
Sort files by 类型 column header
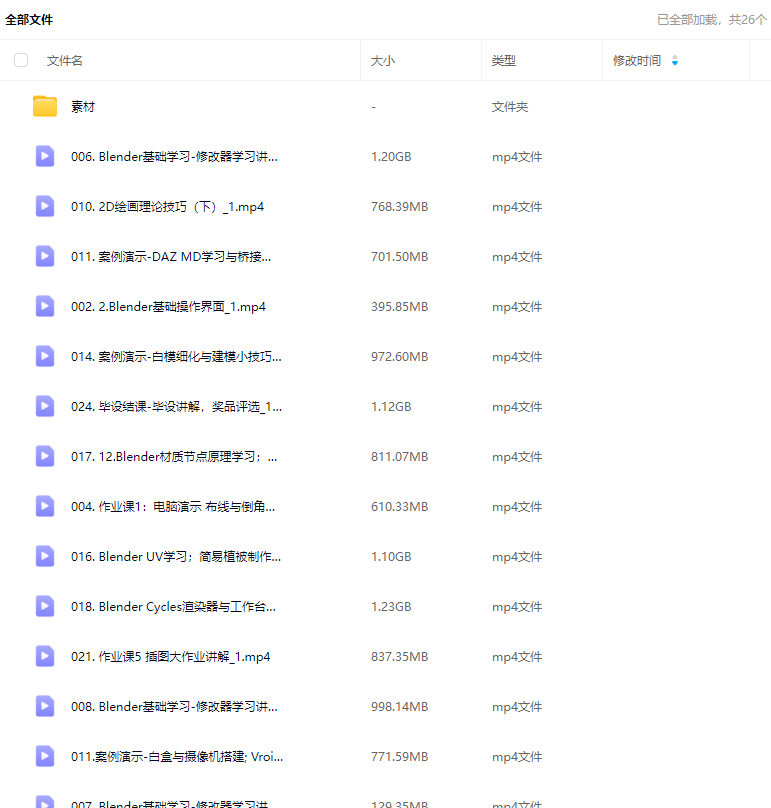point(504,61)
